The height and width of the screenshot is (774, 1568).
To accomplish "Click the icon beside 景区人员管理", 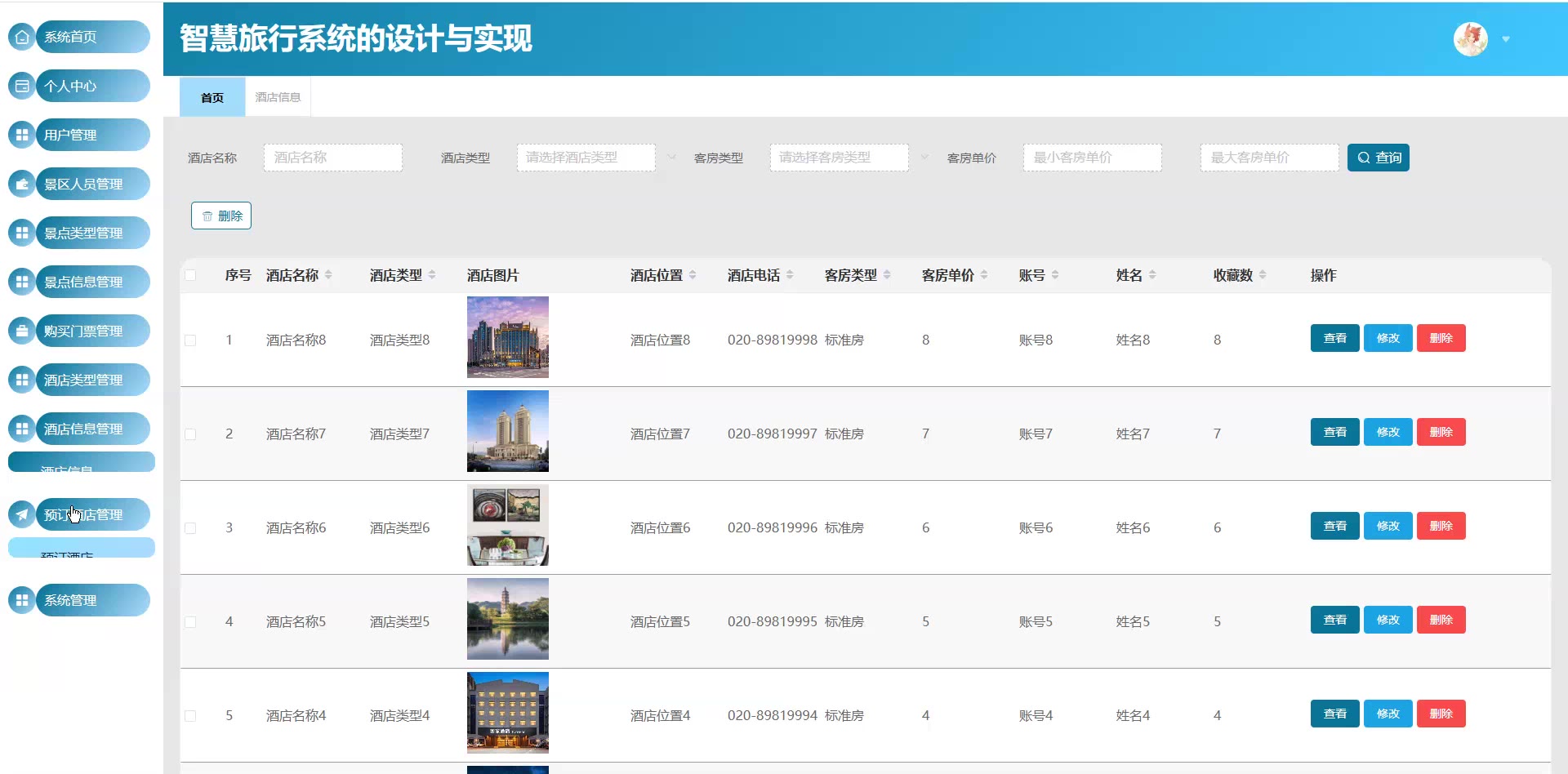I will 22,184.
